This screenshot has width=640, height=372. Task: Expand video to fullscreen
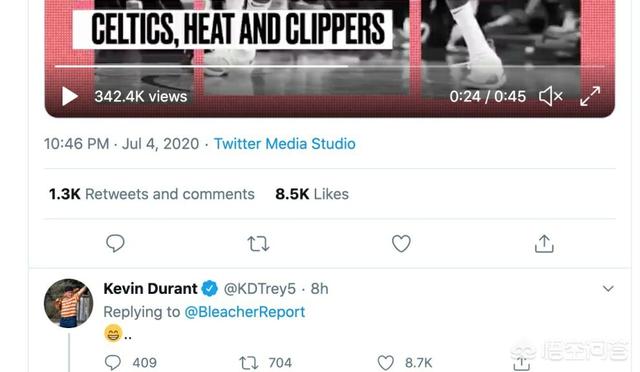[590, 96]
